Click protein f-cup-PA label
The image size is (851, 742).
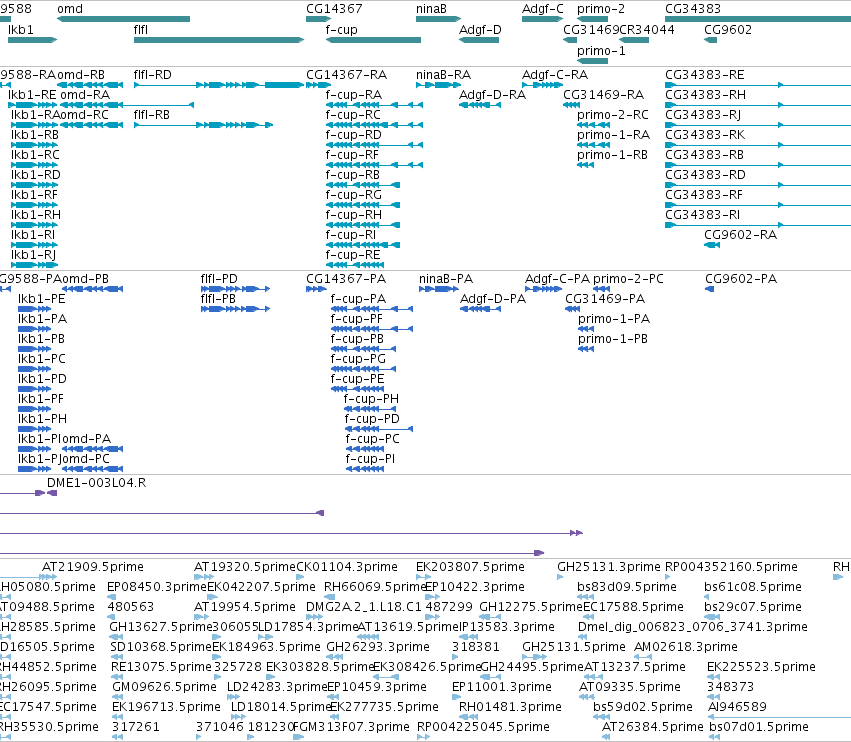click(358, 299)
